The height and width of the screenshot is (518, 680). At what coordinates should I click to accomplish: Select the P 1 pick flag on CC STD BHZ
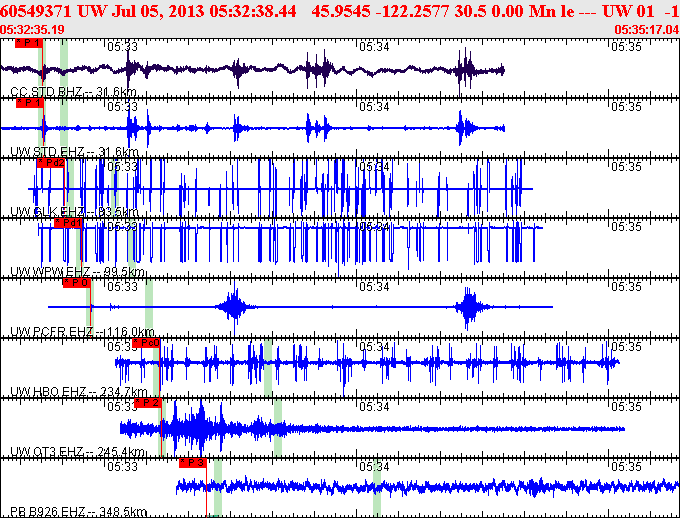tap(29, 43)
